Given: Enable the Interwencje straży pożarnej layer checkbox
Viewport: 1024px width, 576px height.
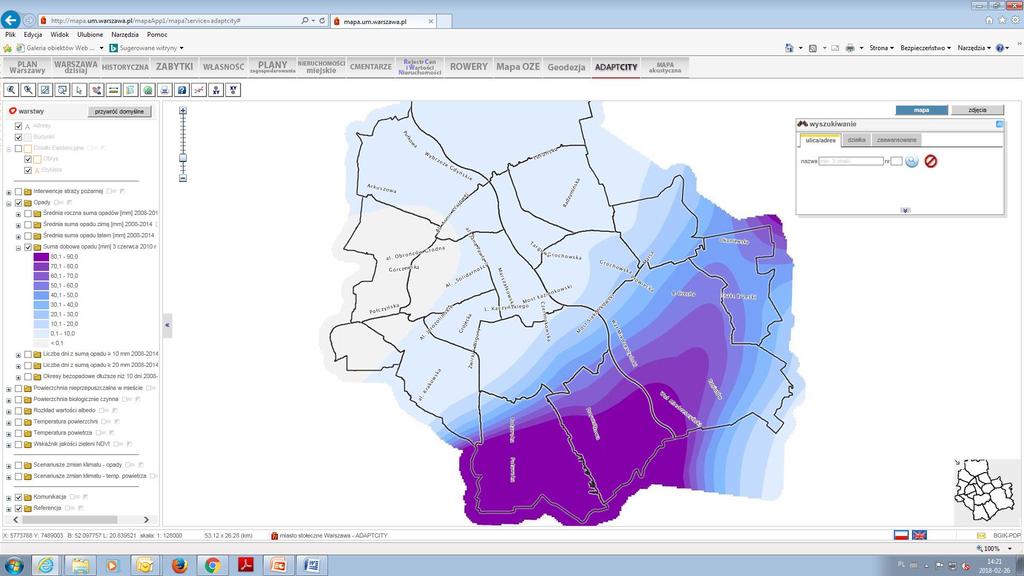Looking at the screenshot, I should [x=18, y=192].
